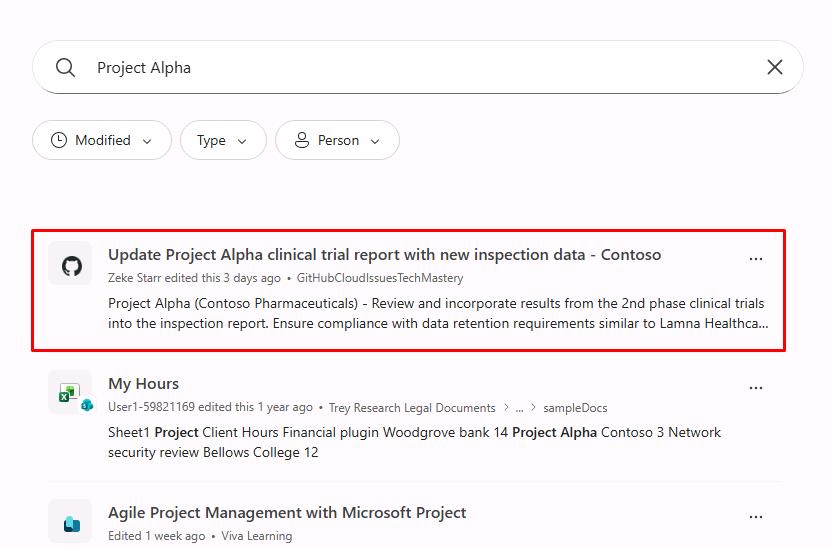832x548 pixels.
Task: Click User1-59821169 edited this 1 year ago
Action: [210, 407]
